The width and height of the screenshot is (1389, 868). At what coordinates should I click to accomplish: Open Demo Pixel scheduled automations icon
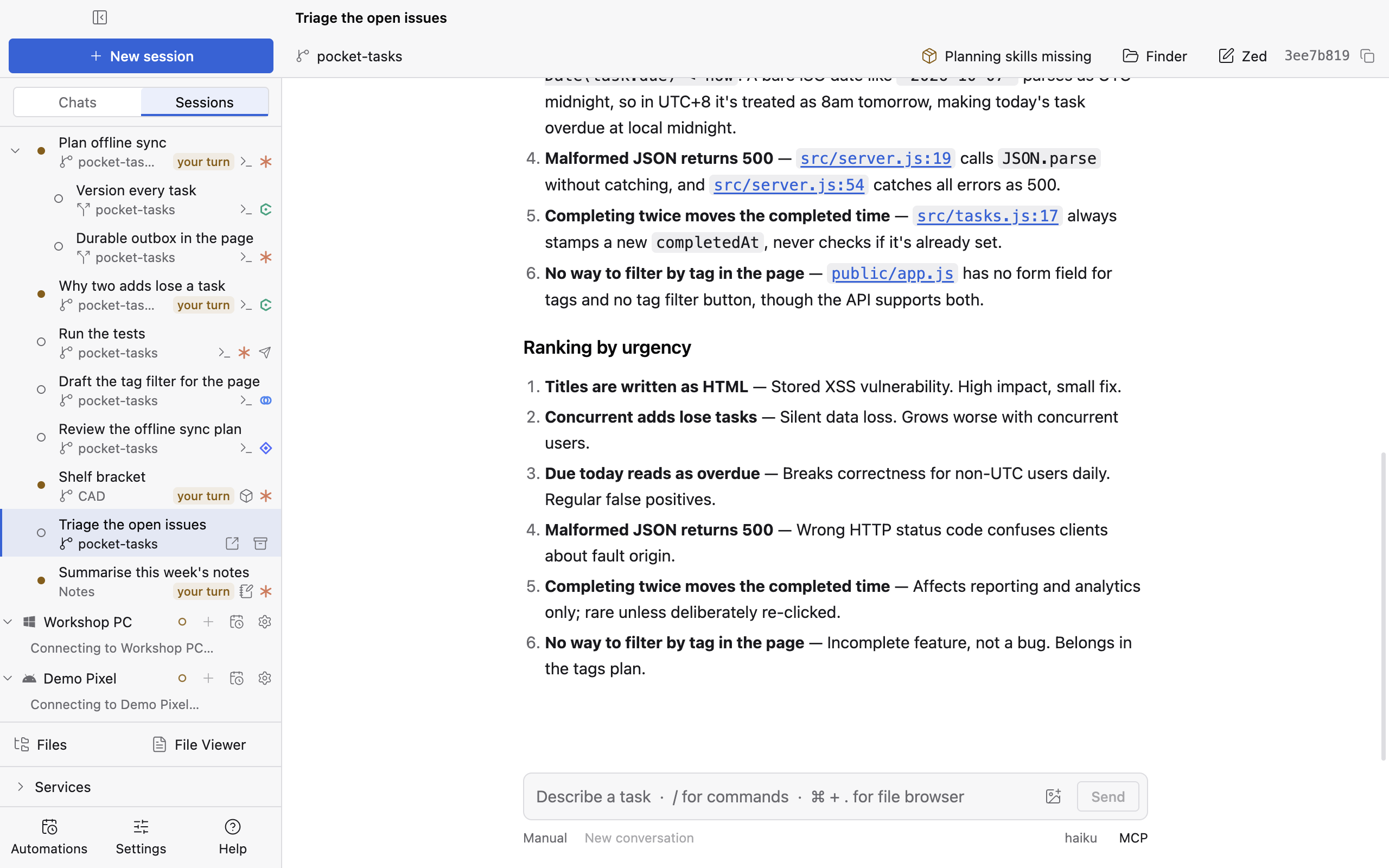tap(237, 678)
